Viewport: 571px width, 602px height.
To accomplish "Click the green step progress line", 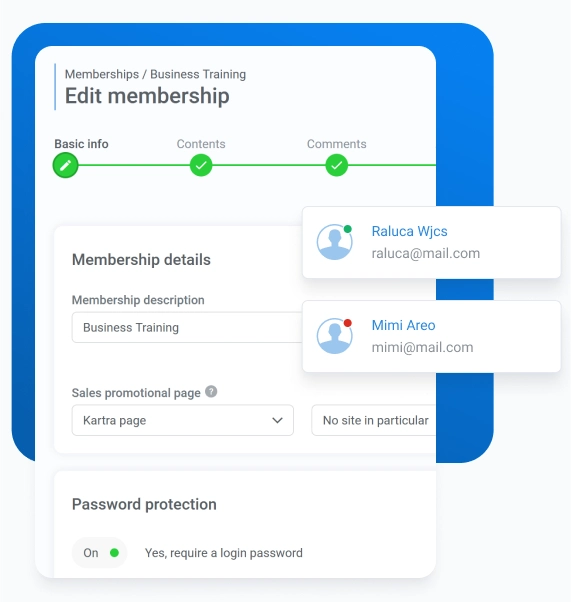I will (269, 165).
